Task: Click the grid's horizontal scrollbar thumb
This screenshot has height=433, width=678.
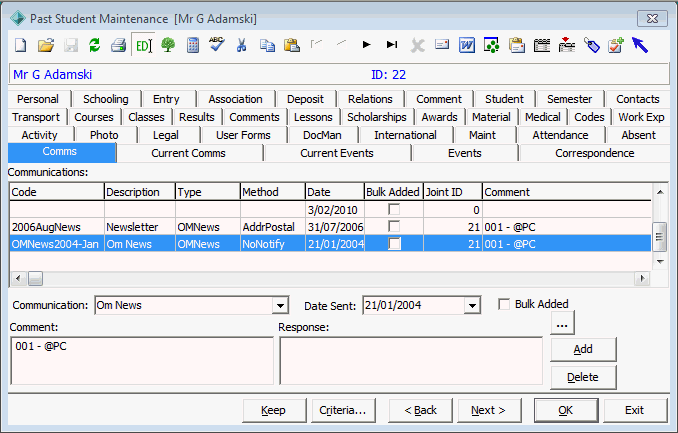Action: [35, 279]
